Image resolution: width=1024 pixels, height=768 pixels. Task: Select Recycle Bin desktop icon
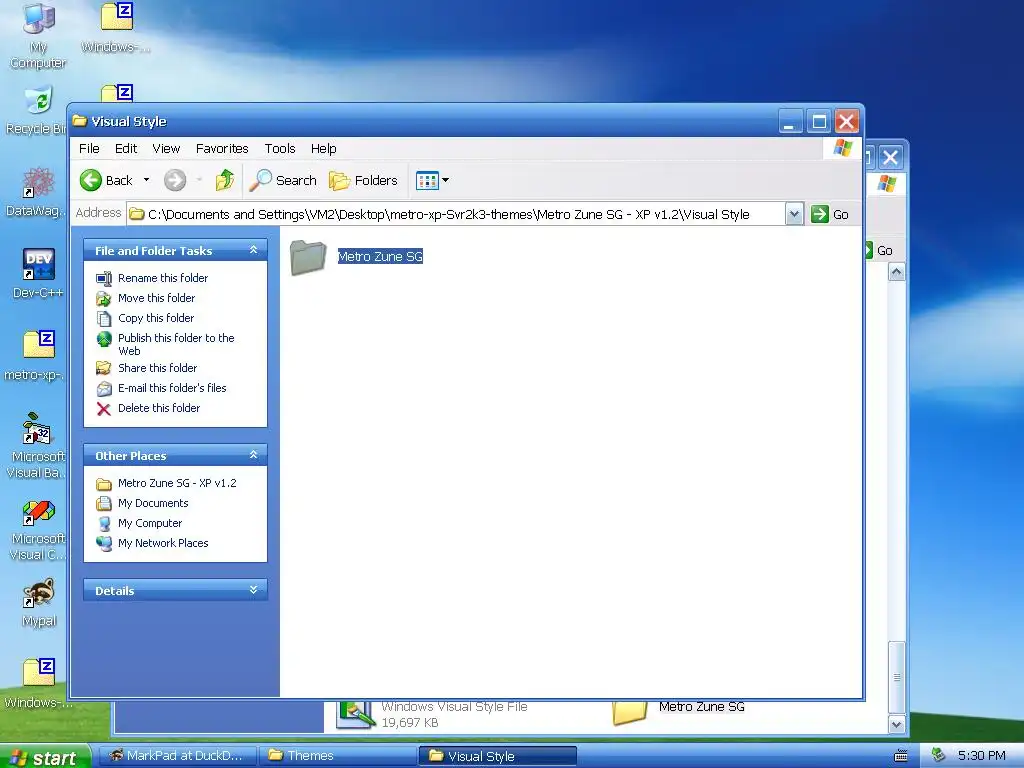tap(37, 111)
